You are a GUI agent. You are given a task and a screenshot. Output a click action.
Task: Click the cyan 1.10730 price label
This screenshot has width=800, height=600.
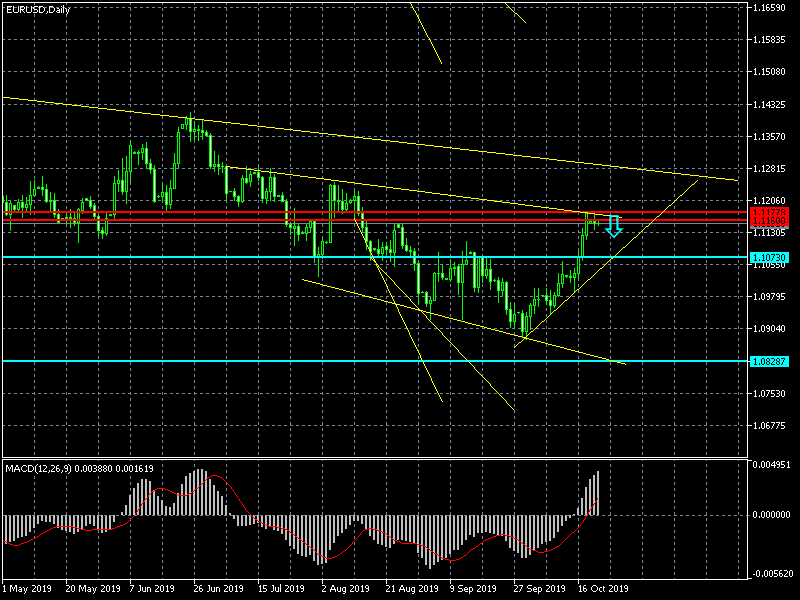coord(768,257)
